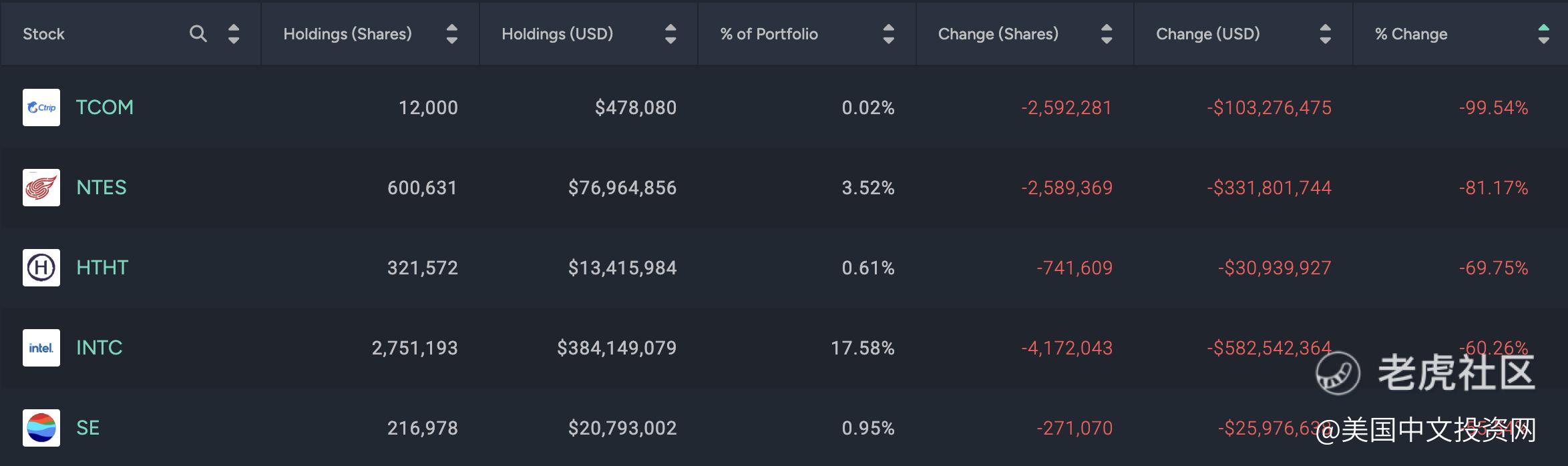Click the Sea Limited logo thumbnail

[x=41, y=428]
